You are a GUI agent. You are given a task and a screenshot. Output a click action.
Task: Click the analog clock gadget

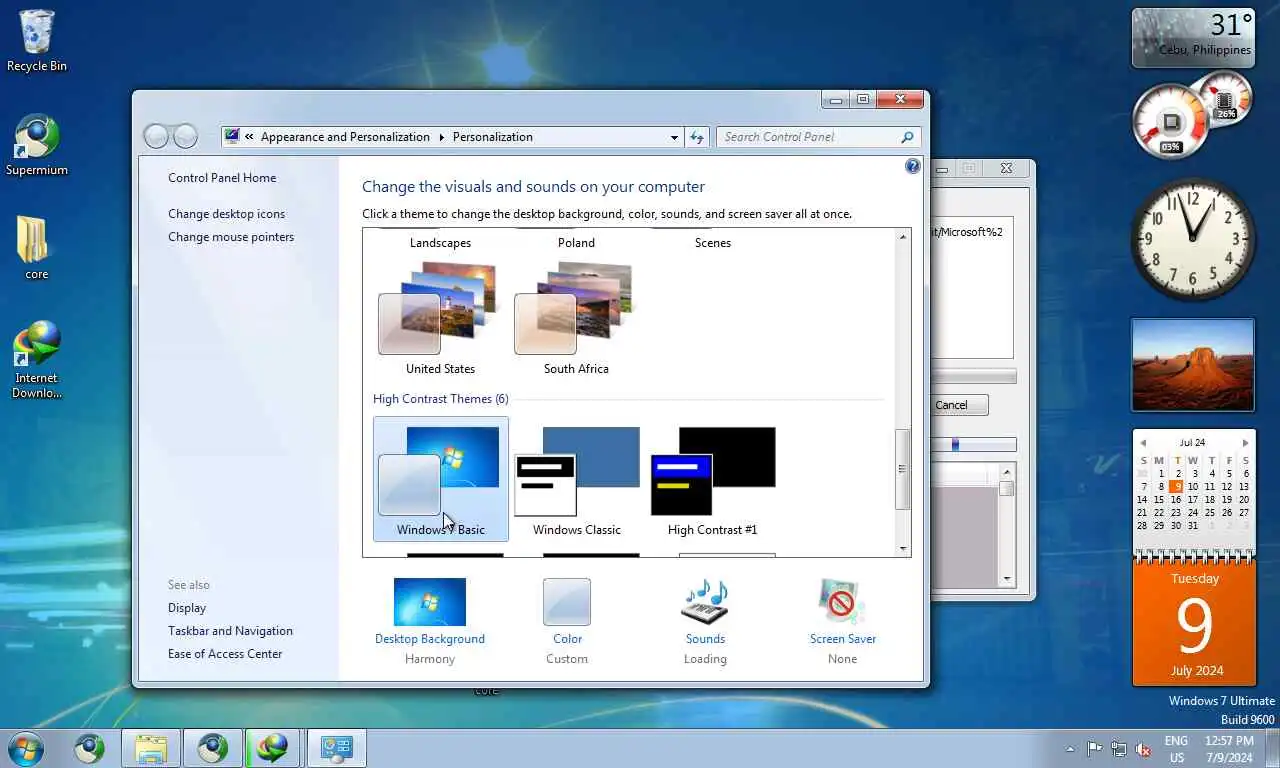[x=1192, y=239]
